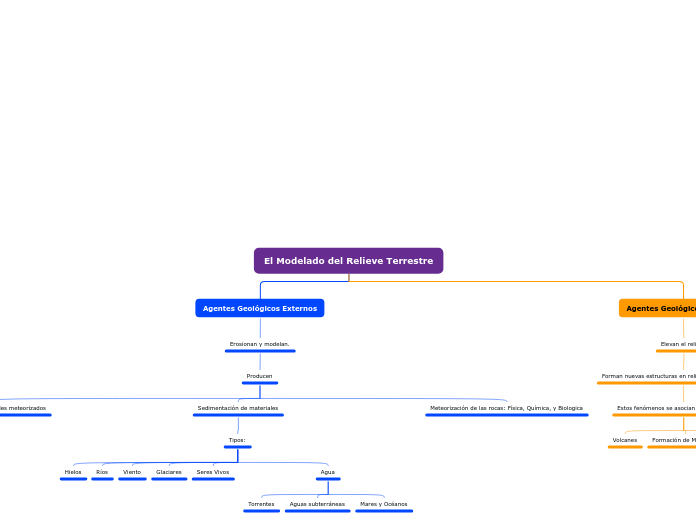Select the Agua node
The height and width of the screenshot is (520, 696).
pos(328,472)
